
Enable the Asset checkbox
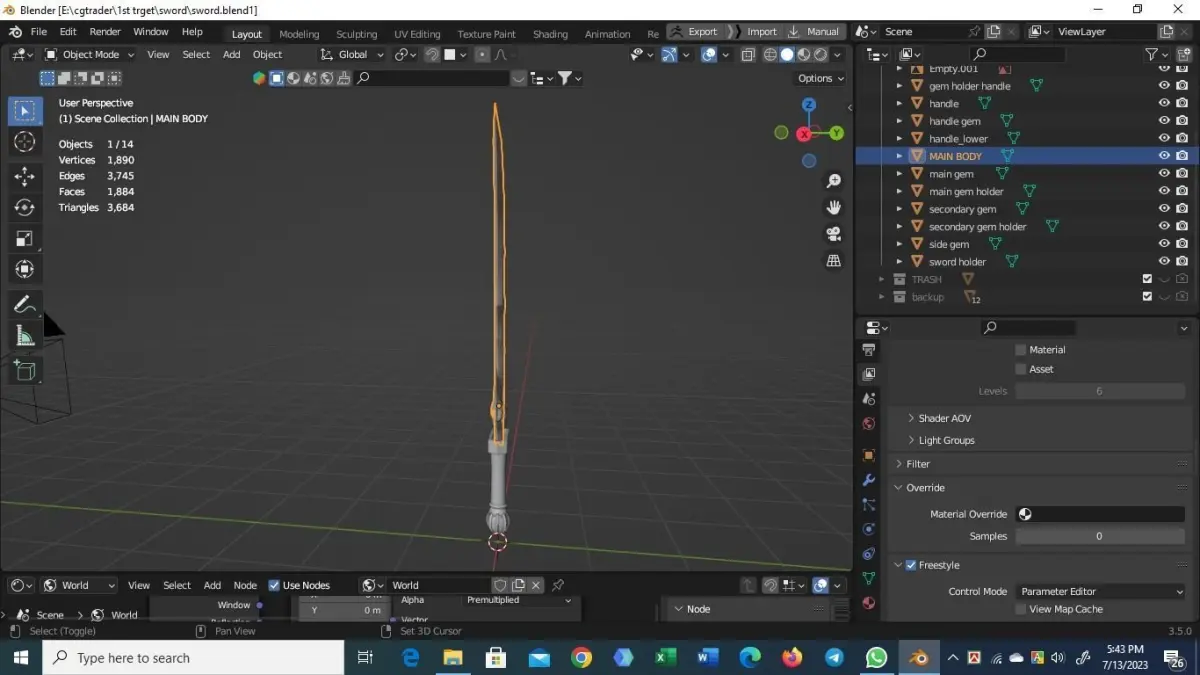[1020, 369]
